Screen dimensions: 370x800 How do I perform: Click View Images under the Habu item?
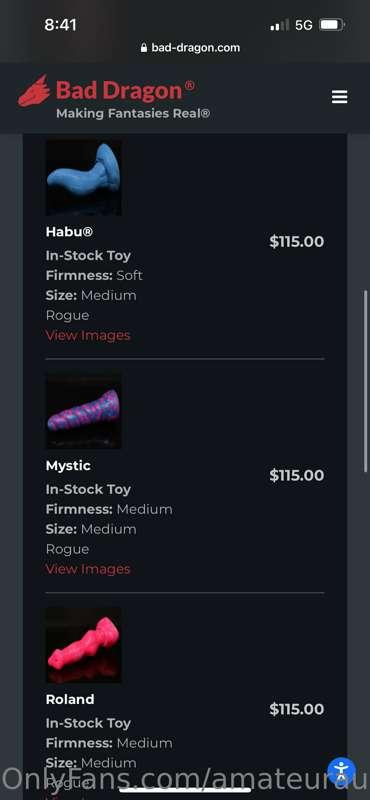click(88, 335)
